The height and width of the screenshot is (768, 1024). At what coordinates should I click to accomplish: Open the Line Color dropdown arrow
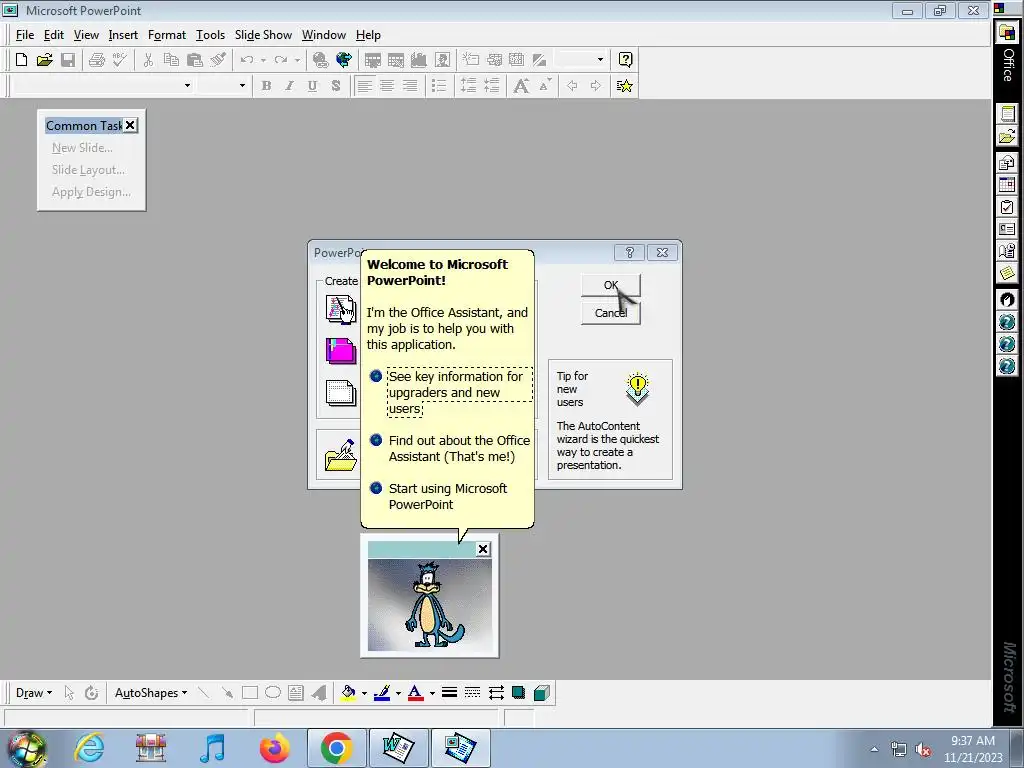click(x=398, y=694)
